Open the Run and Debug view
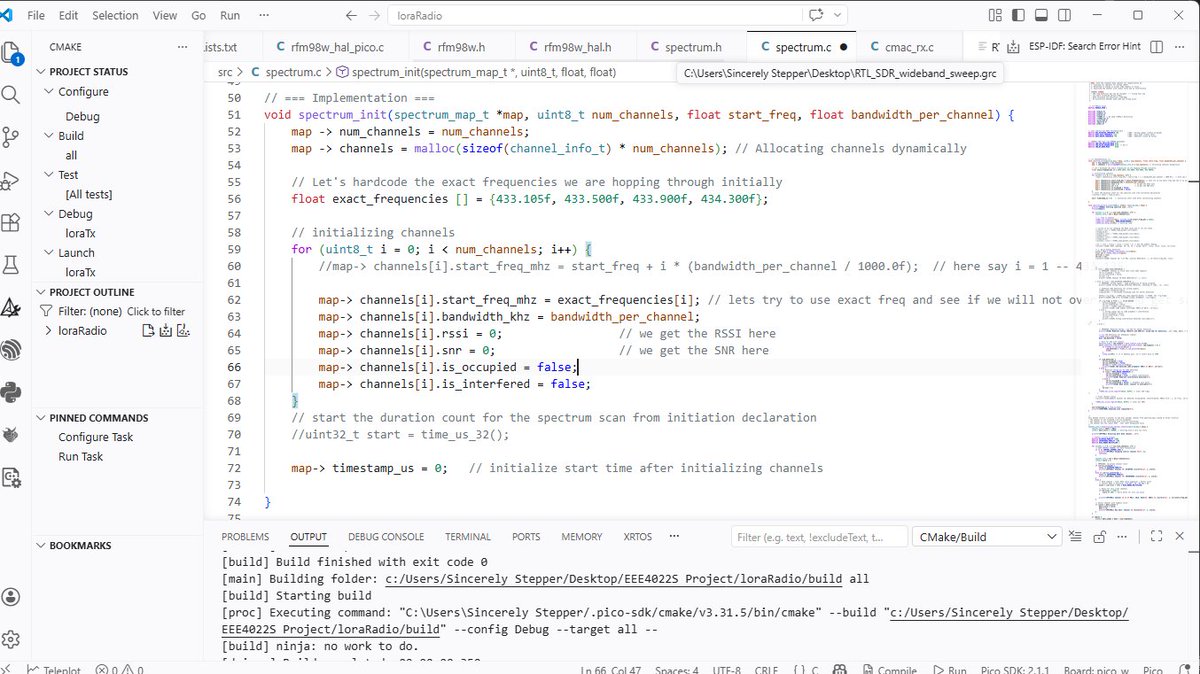 click(11, 181)
